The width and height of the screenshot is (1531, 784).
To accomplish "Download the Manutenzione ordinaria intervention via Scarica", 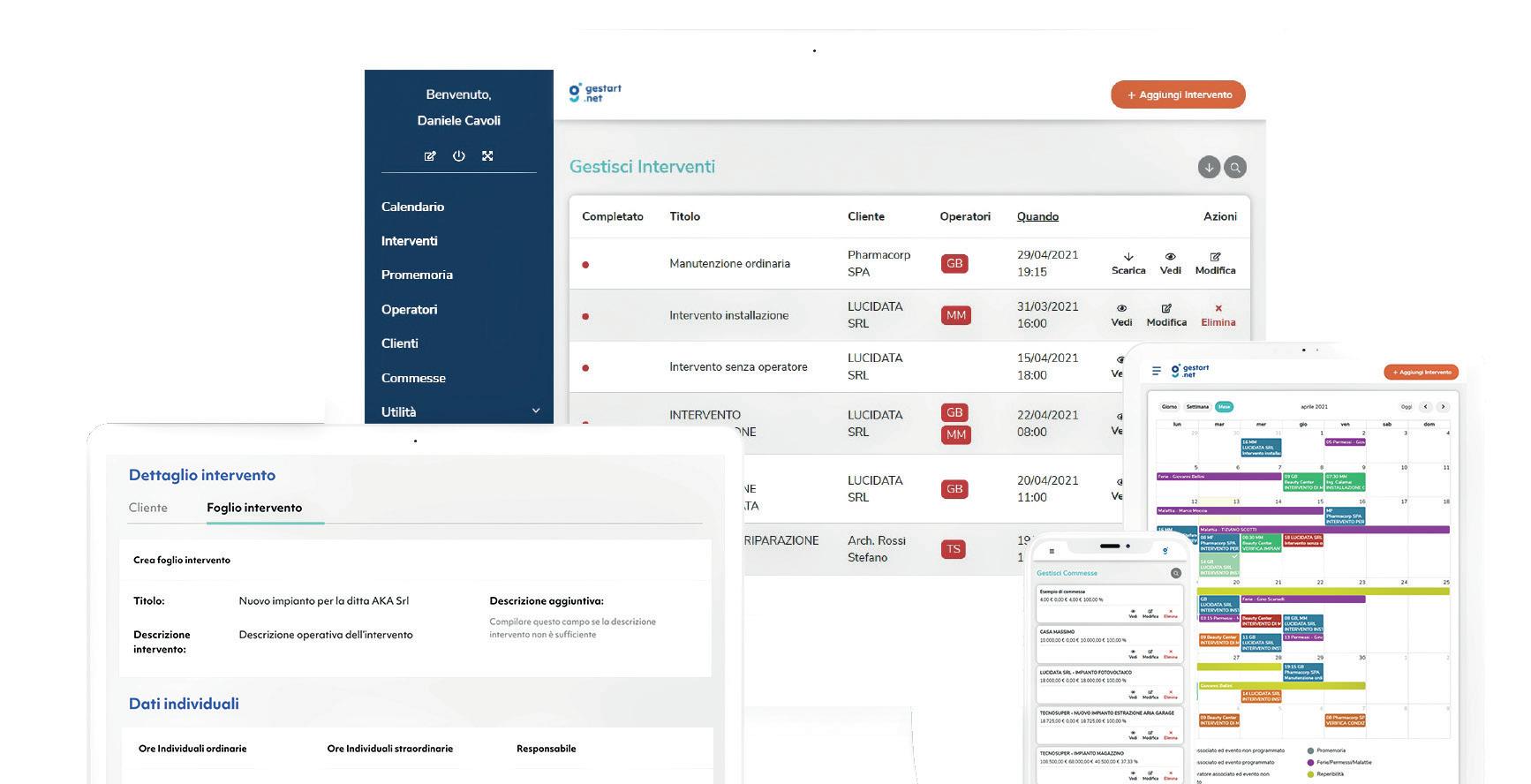I will 1128,263.
